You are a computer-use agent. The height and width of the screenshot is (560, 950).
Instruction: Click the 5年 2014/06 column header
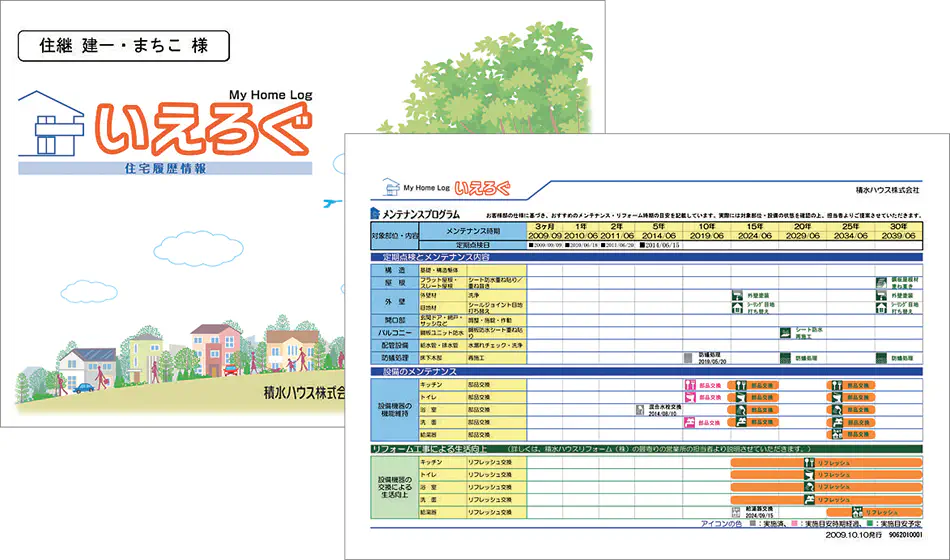coord(659,231)
